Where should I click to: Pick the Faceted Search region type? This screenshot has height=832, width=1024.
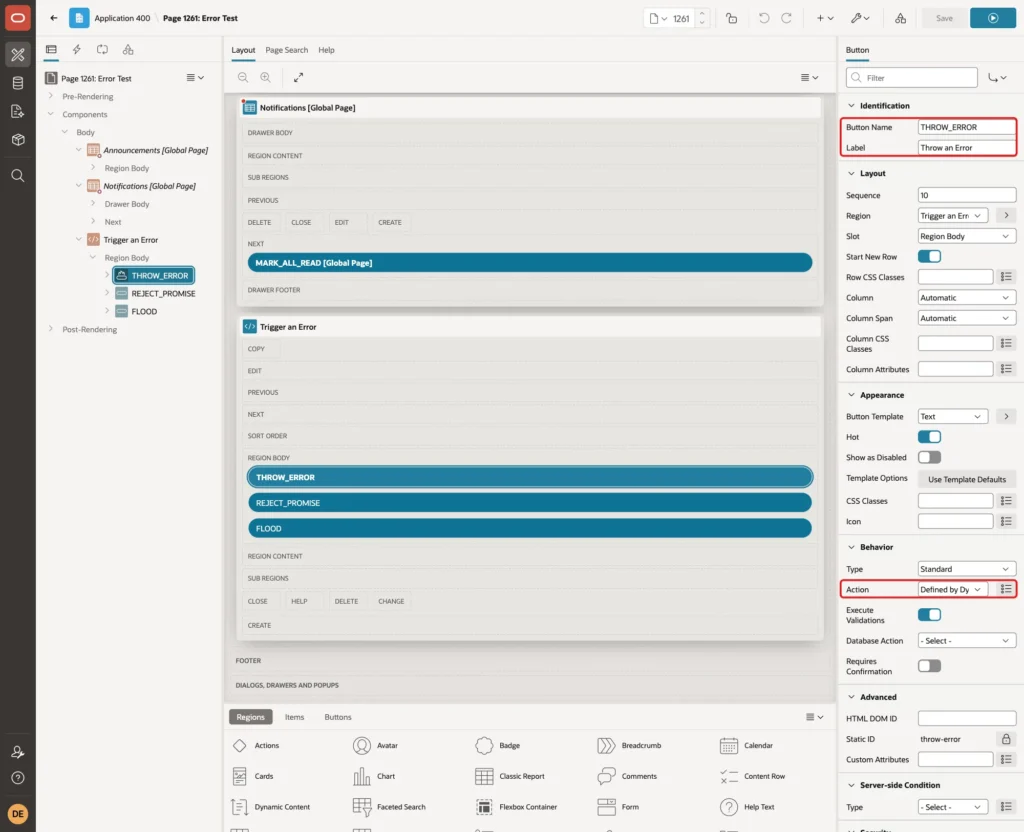pyautogui.click(x=389, y=807)
